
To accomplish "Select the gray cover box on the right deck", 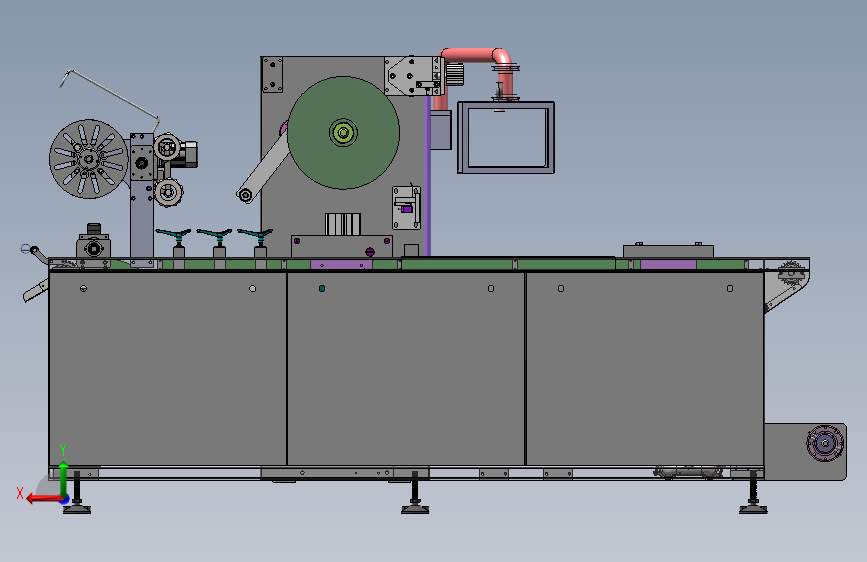I will pyautogui.click(x=668, y=252).
